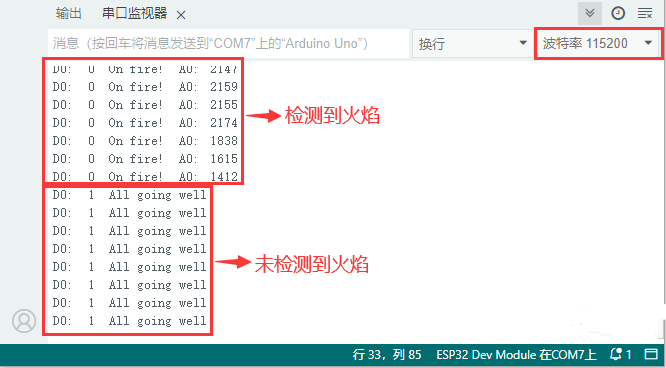
Task: Click output line with A0: 1838
Action: click(145, 141)
